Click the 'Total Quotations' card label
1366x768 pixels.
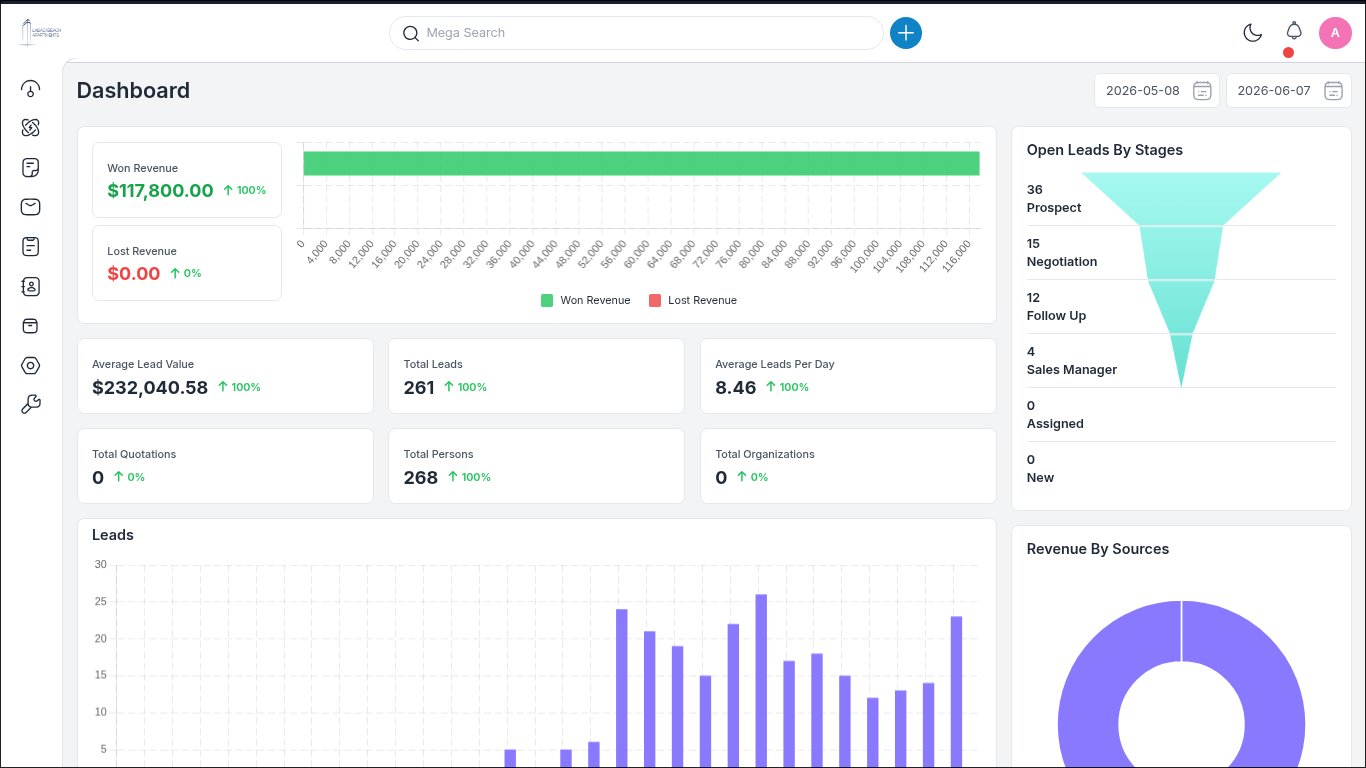click(x=134, y=454)
